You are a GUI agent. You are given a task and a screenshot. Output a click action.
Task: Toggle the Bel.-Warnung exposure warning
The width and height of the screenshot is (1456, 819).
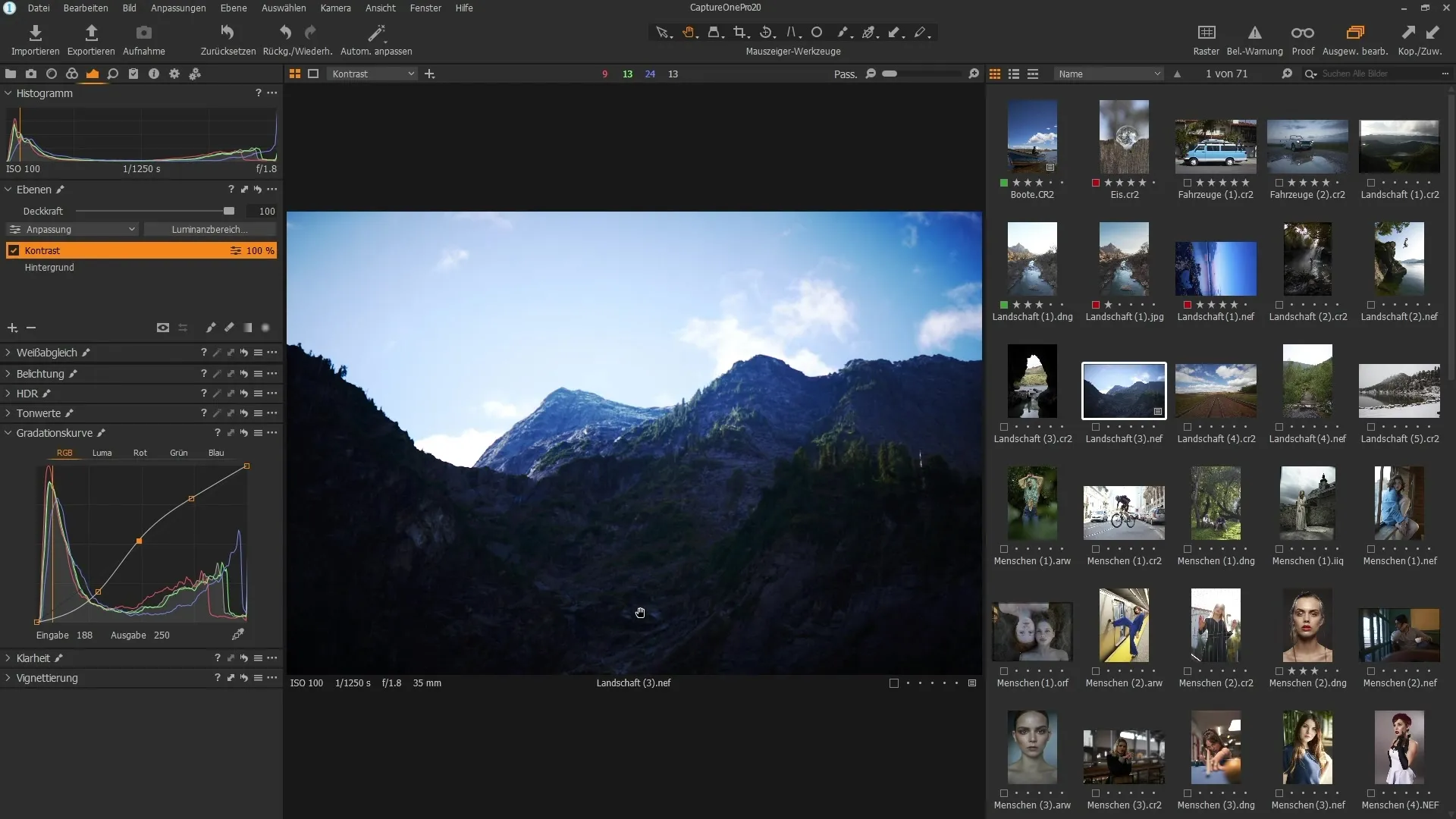pos(1254,33)
